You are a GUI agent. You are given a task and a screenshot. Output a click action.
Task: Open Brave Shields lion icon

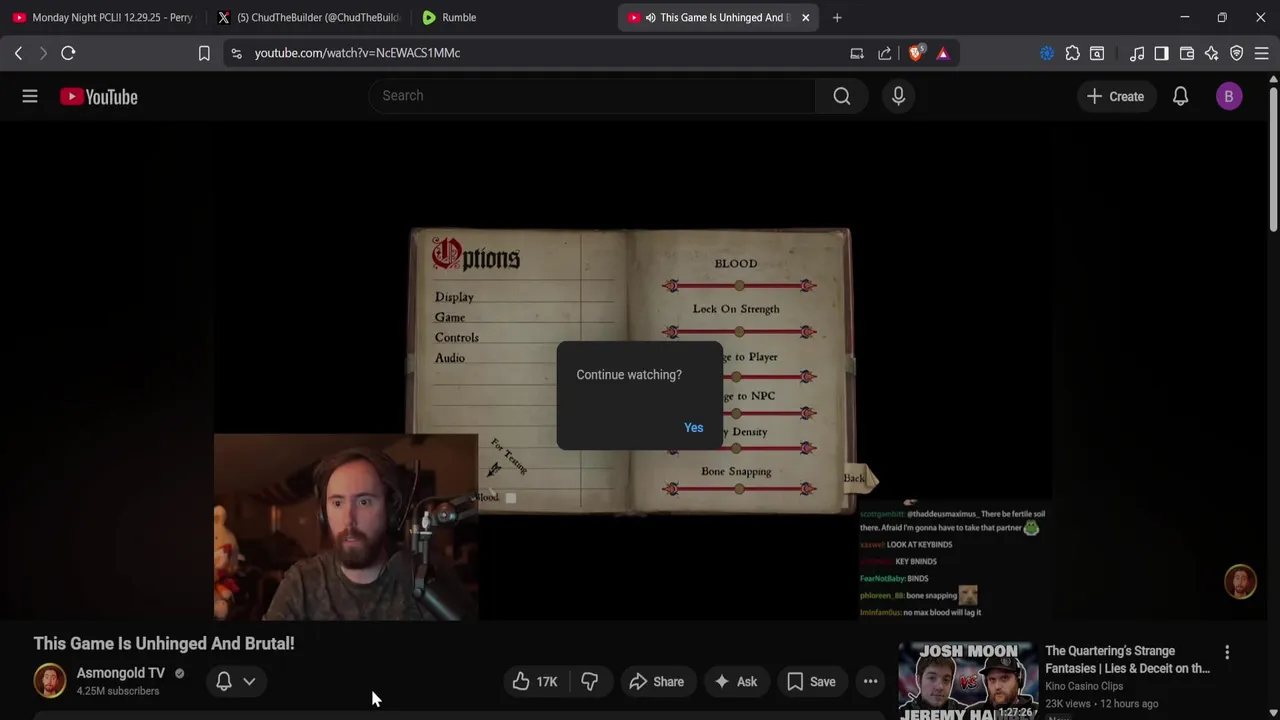point(916,53)
